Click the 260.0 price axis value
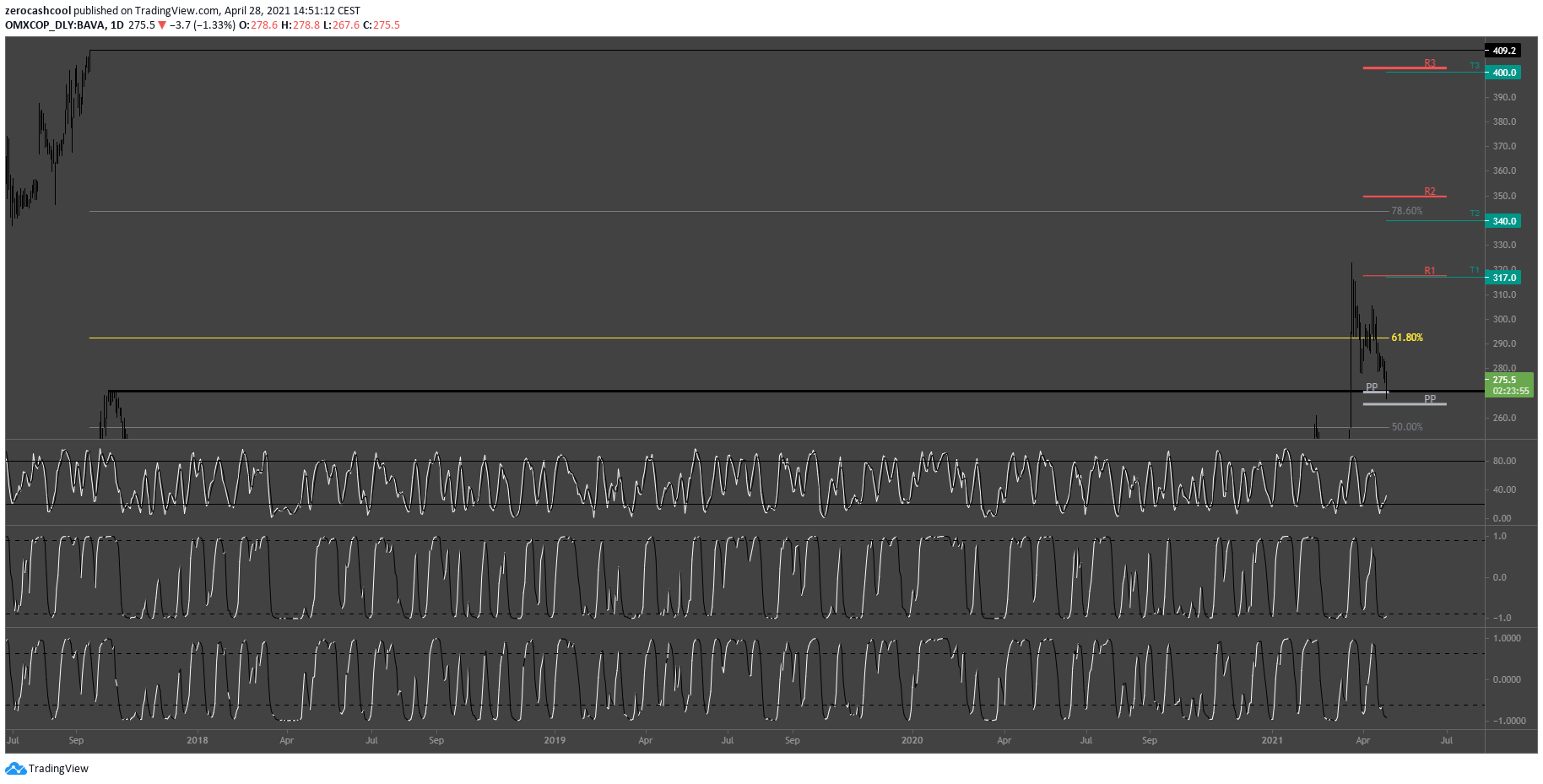 pyautogui.click(x=1504, y=418)
